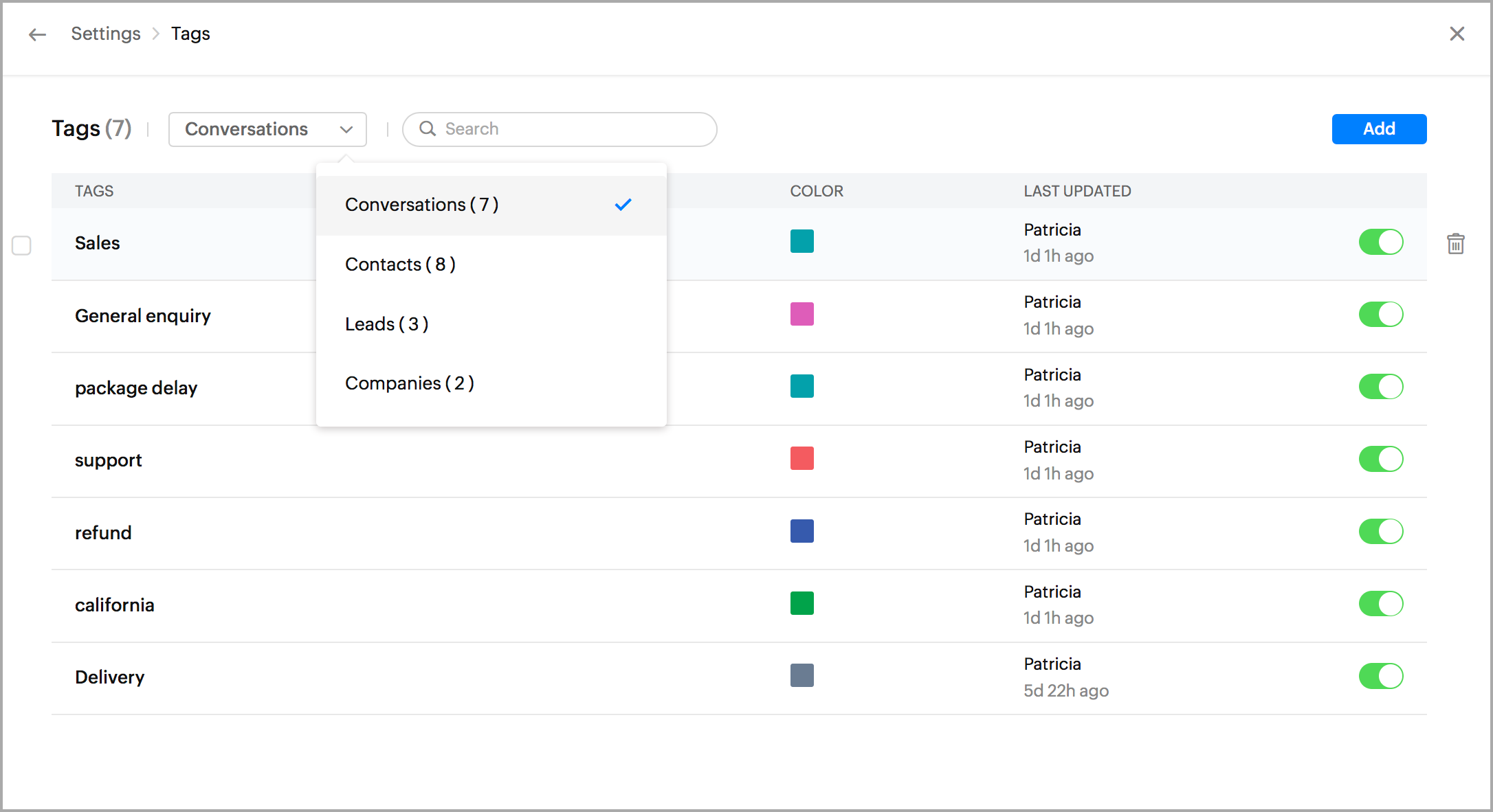Image resolution: width=1493 pixels, height=812 pixels.
Task: Focus the tag Search field
Action: 571,129
